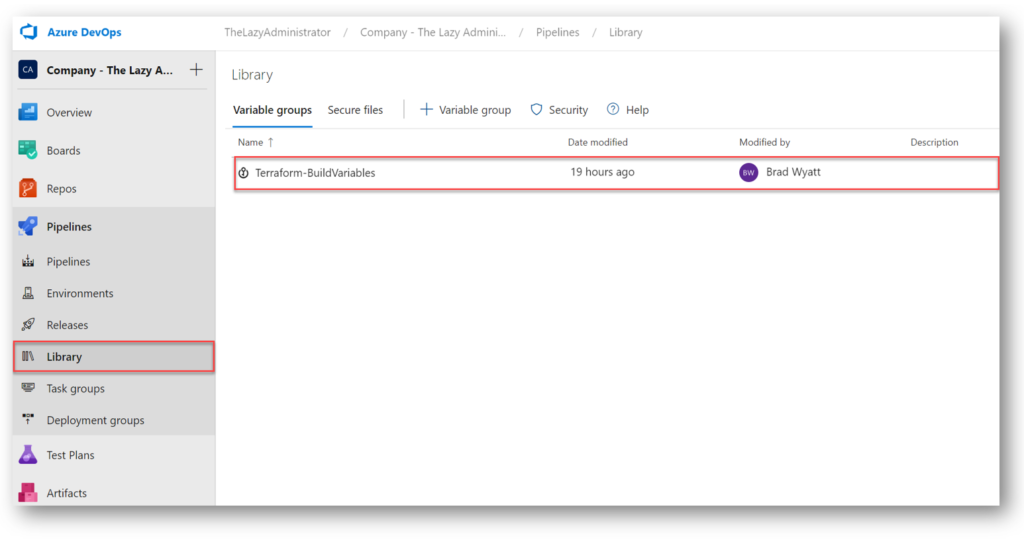Open Releases label under Pipelines
Screen dimensions: 1024x542
click(67, 325)
